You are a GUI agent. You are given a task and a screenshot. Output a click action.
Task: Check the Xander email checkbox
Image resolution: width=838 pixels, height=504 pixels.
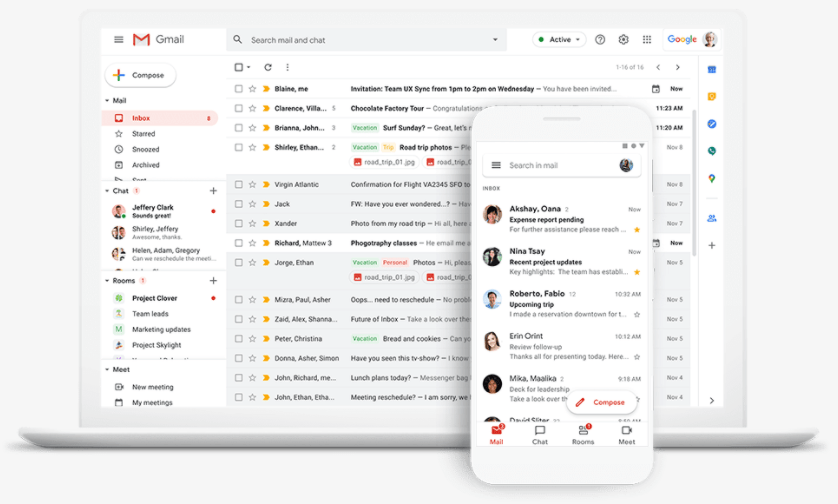(x=238, y=223)
